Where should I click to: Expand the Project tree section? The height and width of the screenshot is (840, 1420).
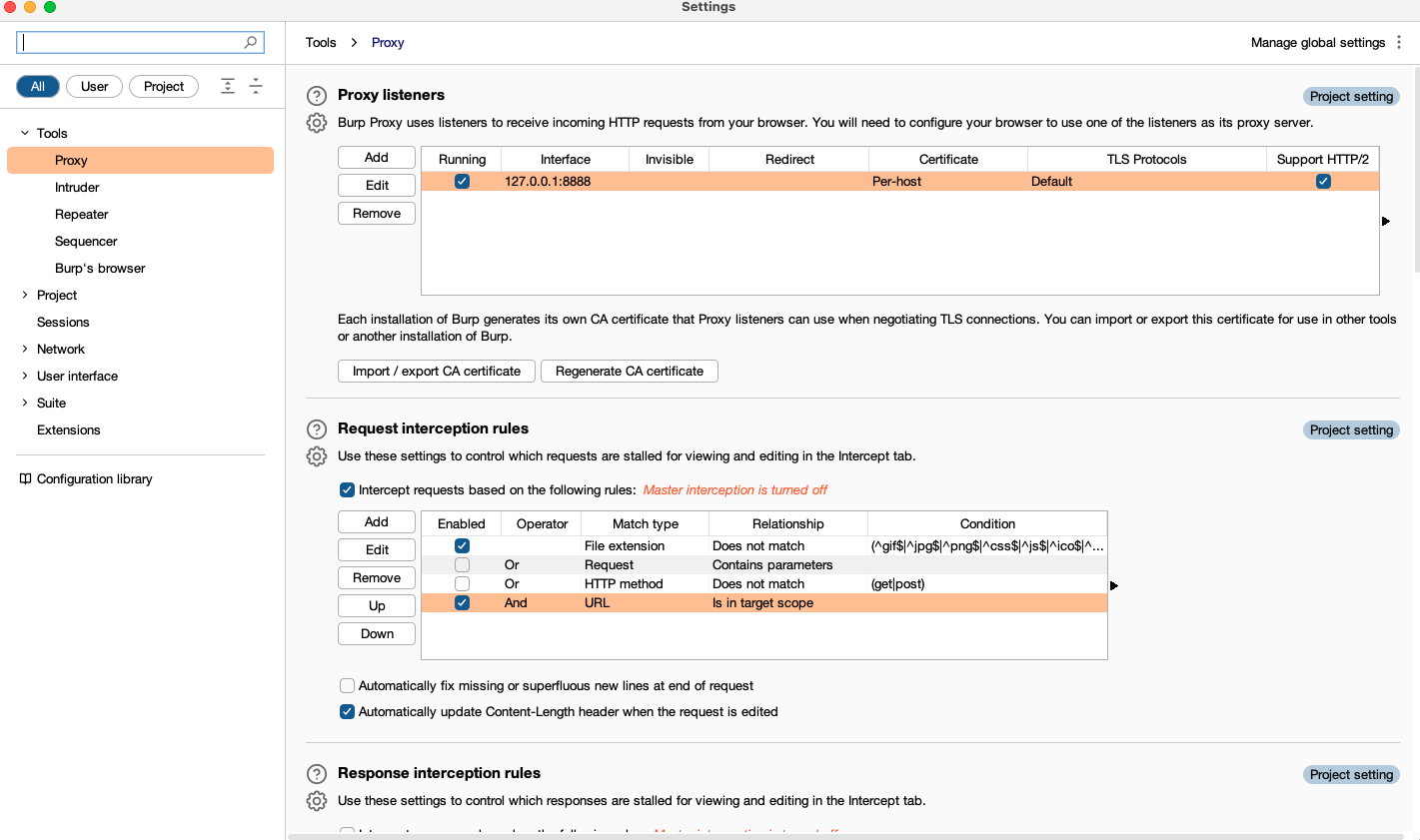tap(25, 295)
